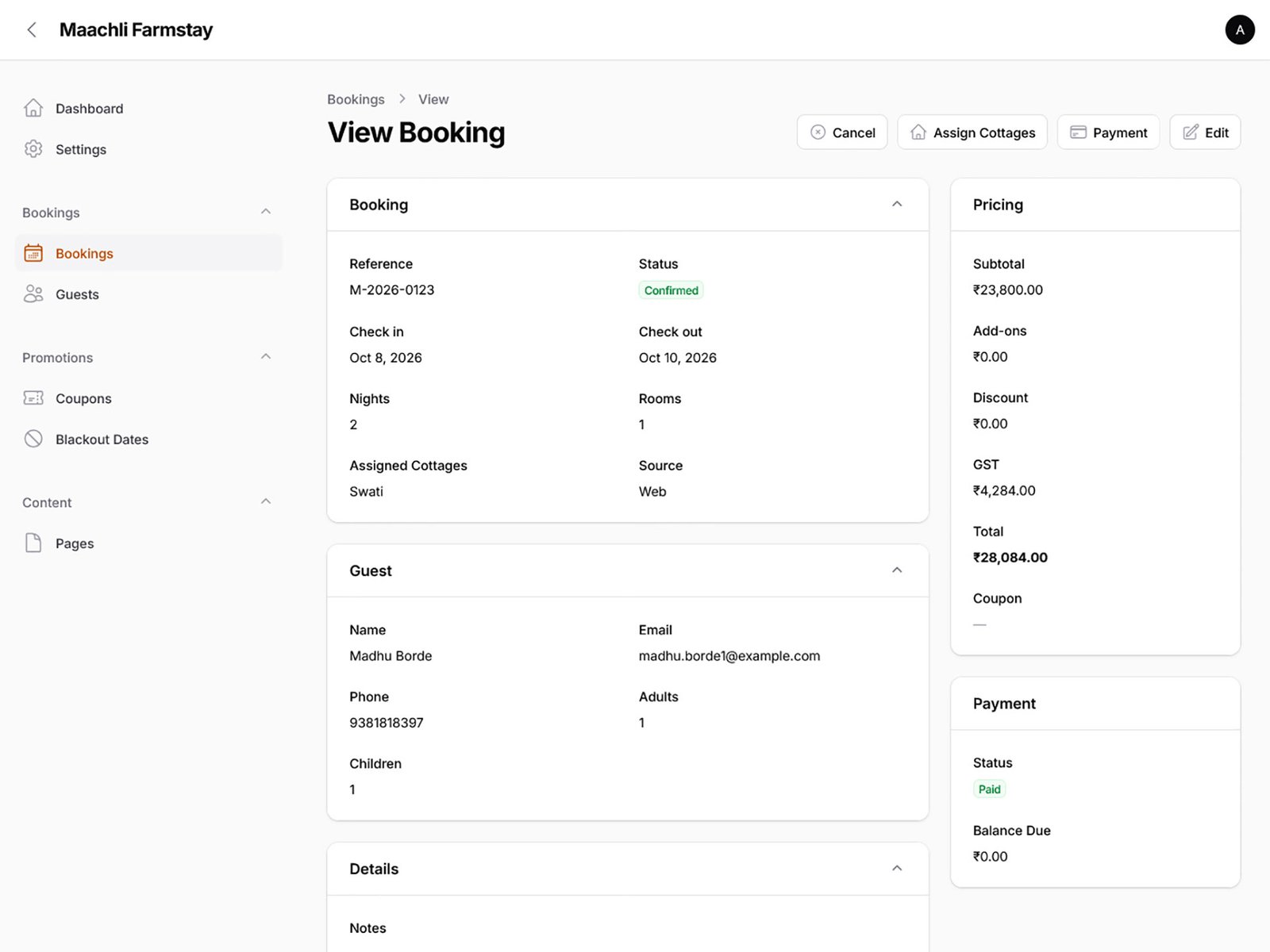Collapse the Bookings sidebar group
This screenshot has width=1270, height=952.
pos(266,212)
